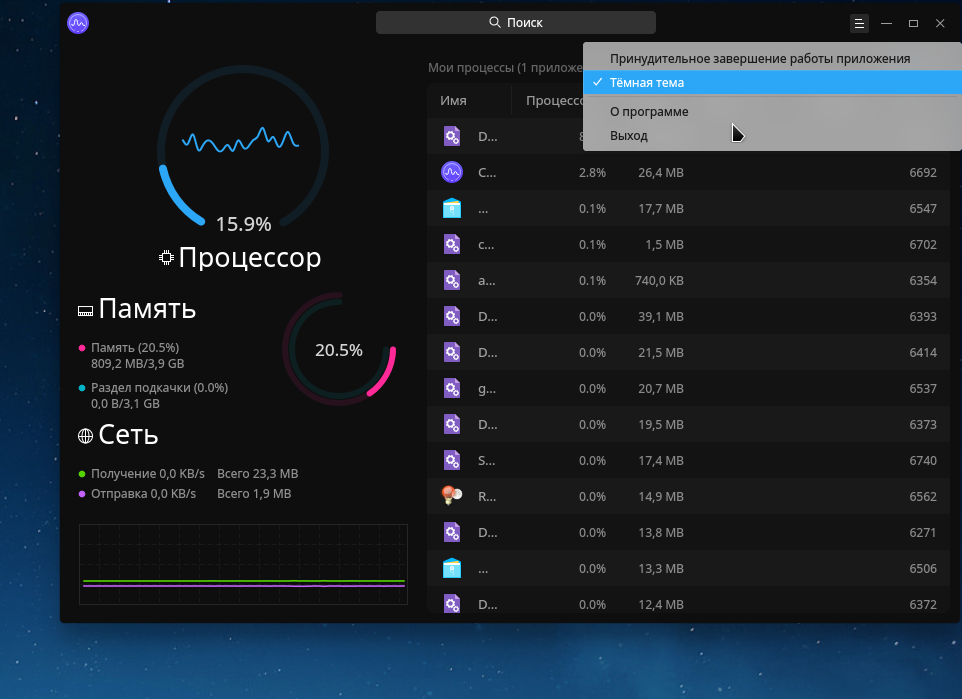Click the gear icon in row PID 6740
This screenshot has height=699, width=962.
(452, 460)
